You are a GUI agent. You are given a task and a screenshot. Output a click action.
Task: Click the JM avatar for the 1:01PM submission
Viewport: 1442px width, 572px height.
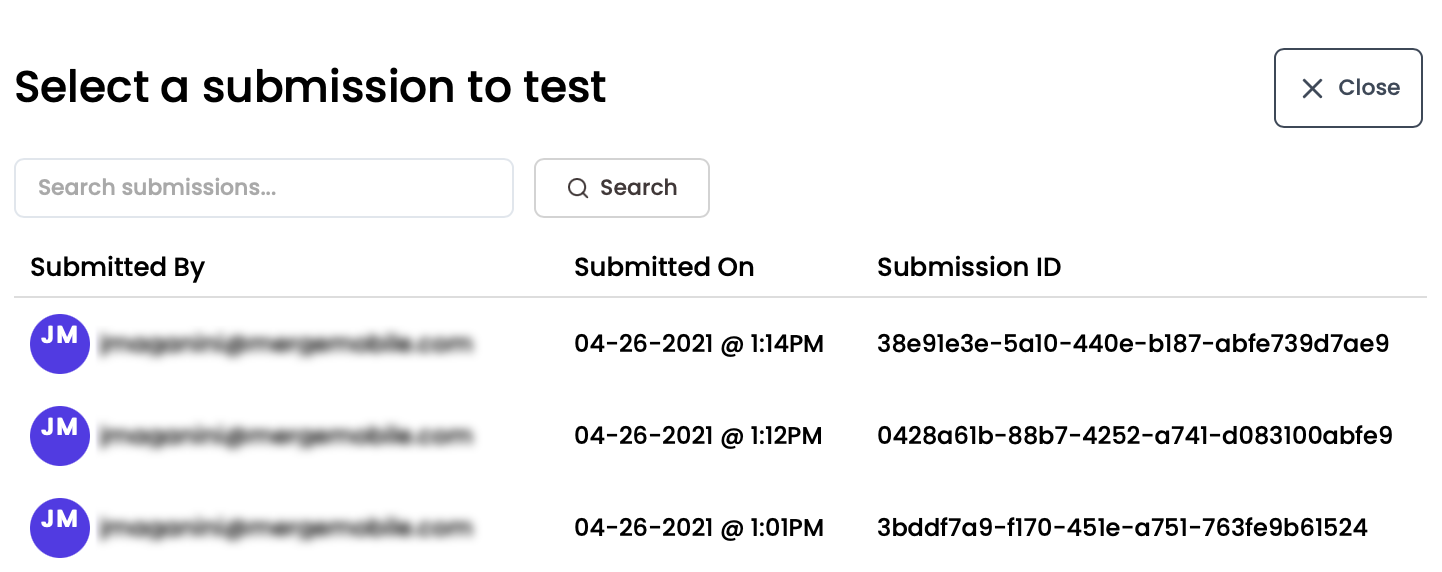coord(60,527)
